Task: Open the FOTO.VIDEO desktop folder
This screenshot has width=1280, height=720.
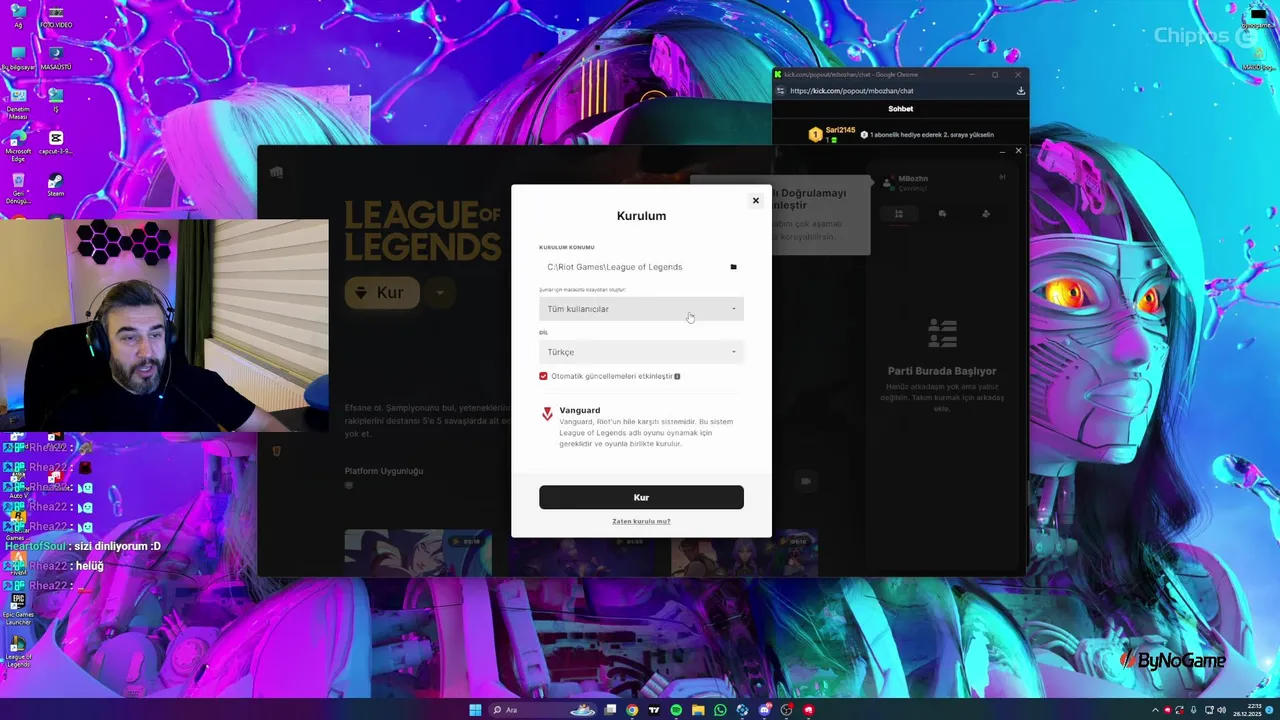Action: (56, 18)
